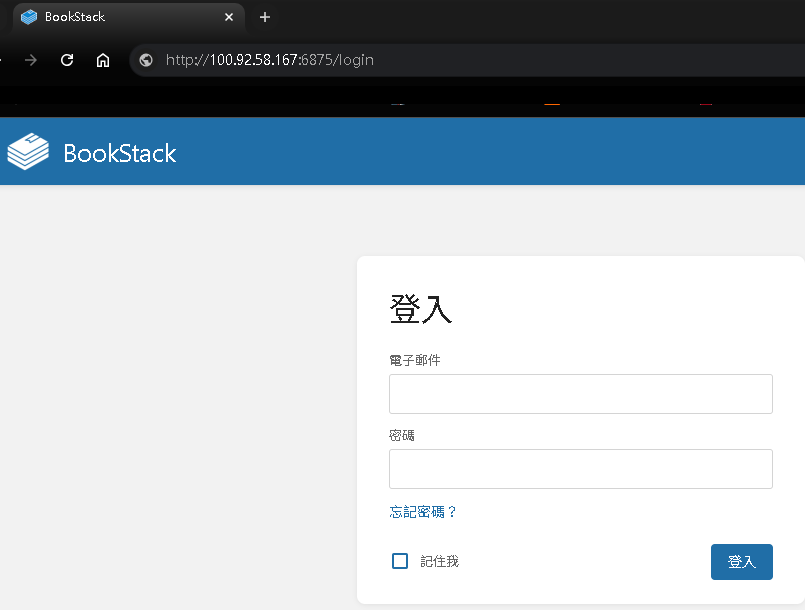Screen dimensions: 805x610
Task: Enable the 記住我 checkbox
Action: coord(400,561)
